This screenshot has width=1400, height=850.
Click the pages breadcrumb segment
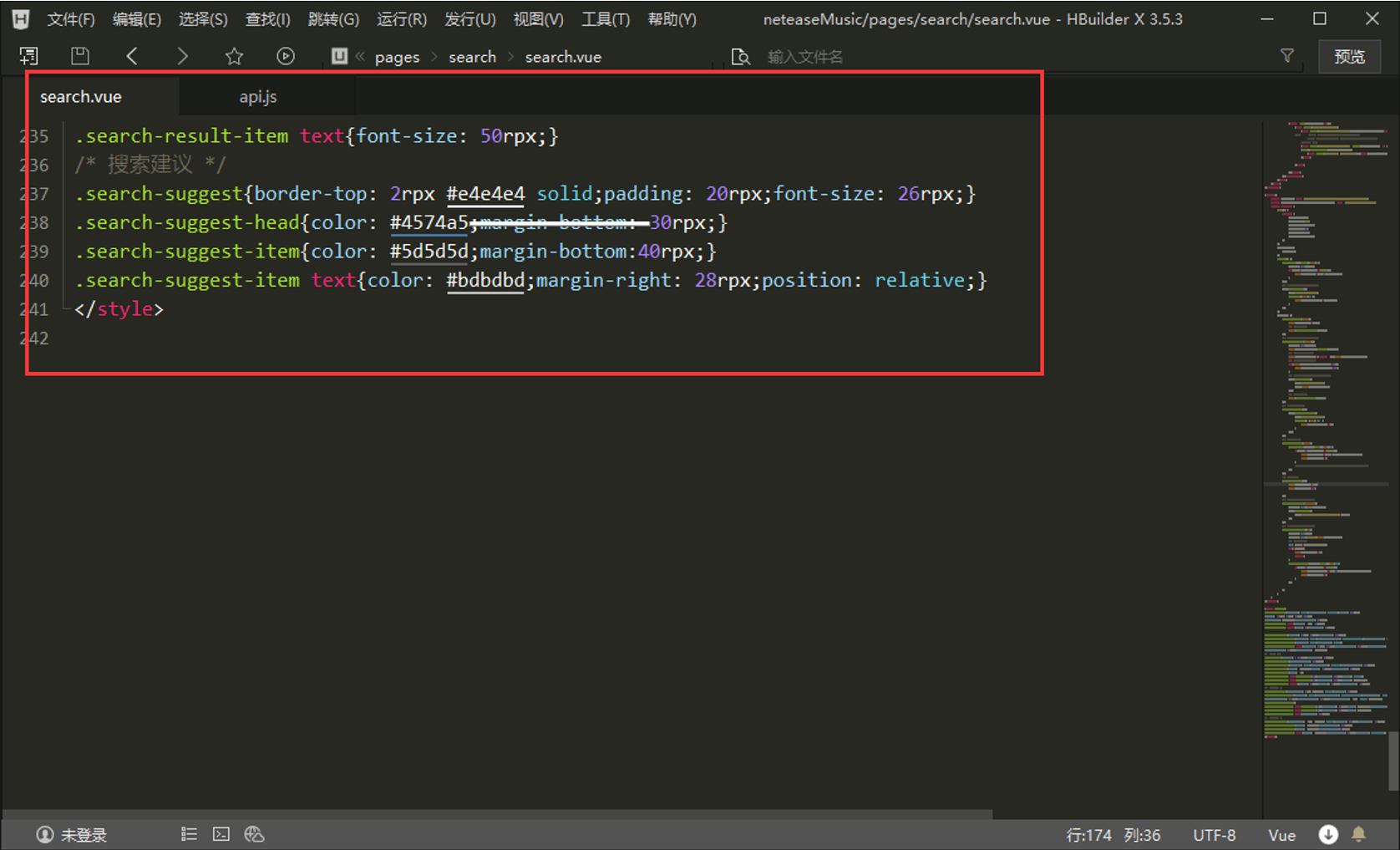click(x=397, y=57)
